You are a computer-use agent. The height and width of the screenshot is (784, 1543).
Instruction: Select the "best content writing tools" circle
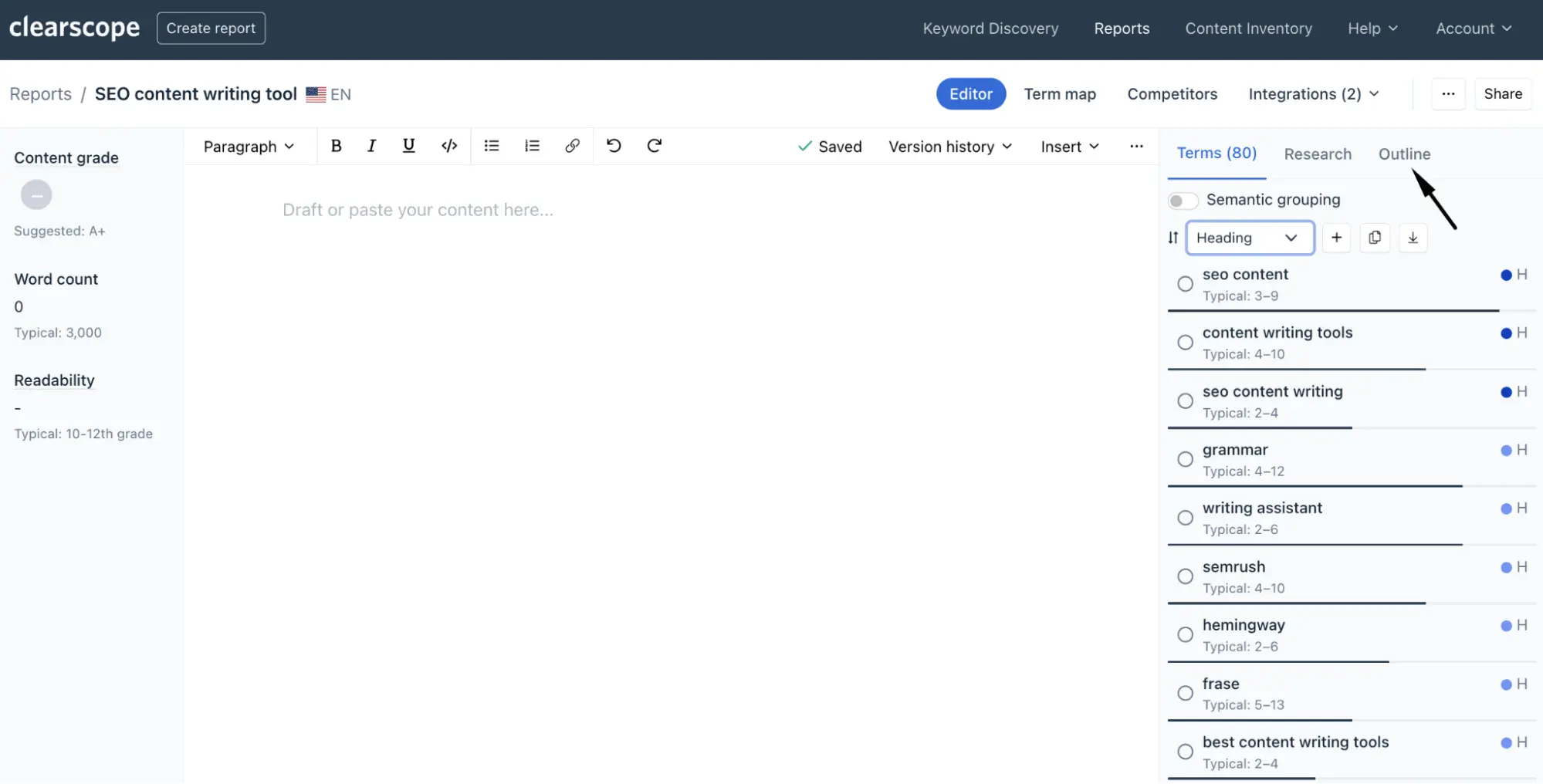click(1185, 752)
